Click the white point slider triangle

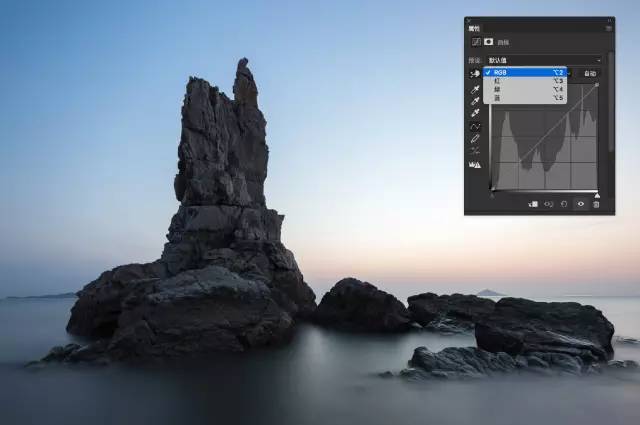point(597,194)
